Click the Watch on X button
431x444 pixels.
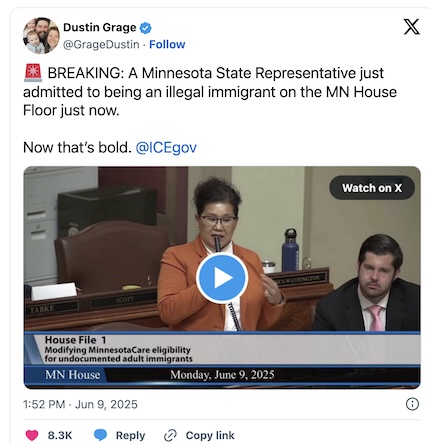372,188
